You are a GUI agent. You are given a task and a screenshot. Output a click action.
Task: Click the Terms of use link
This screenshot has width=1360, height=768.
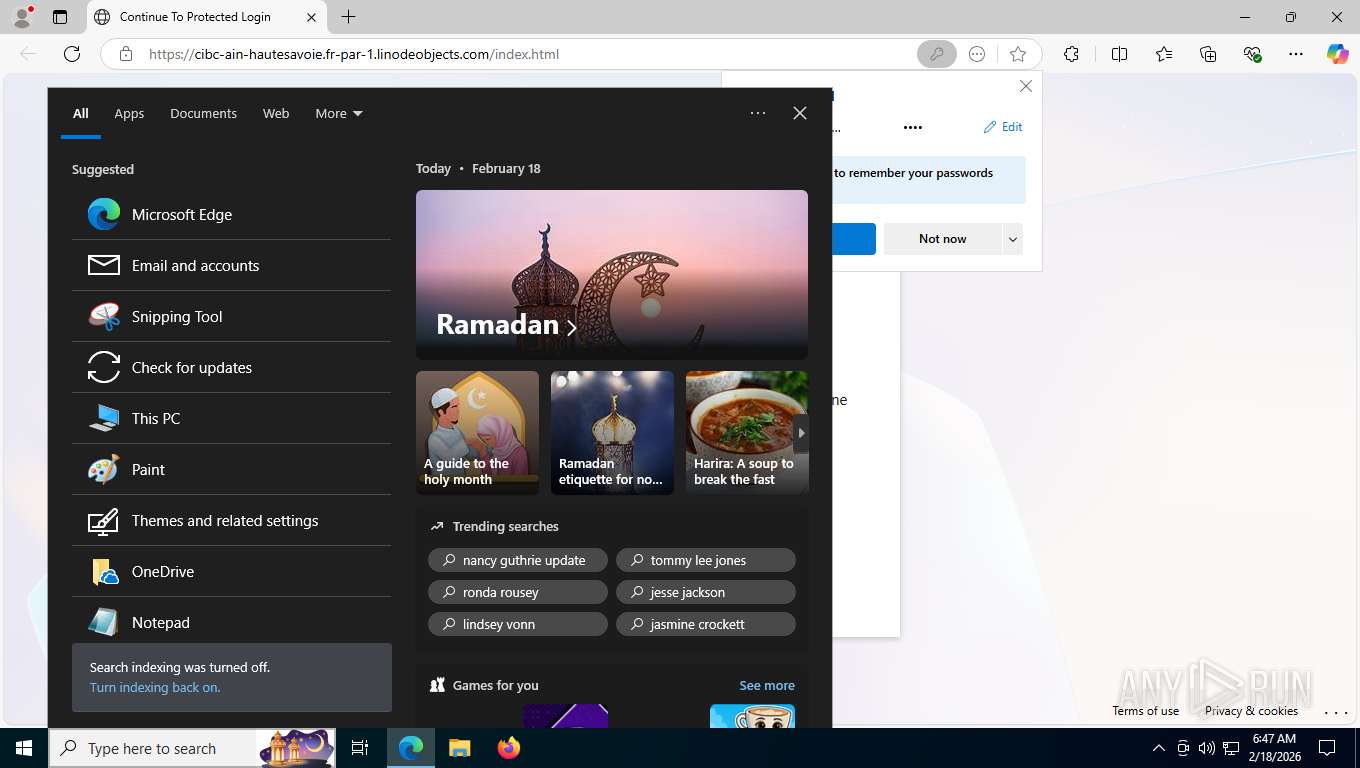point(1146,711)
